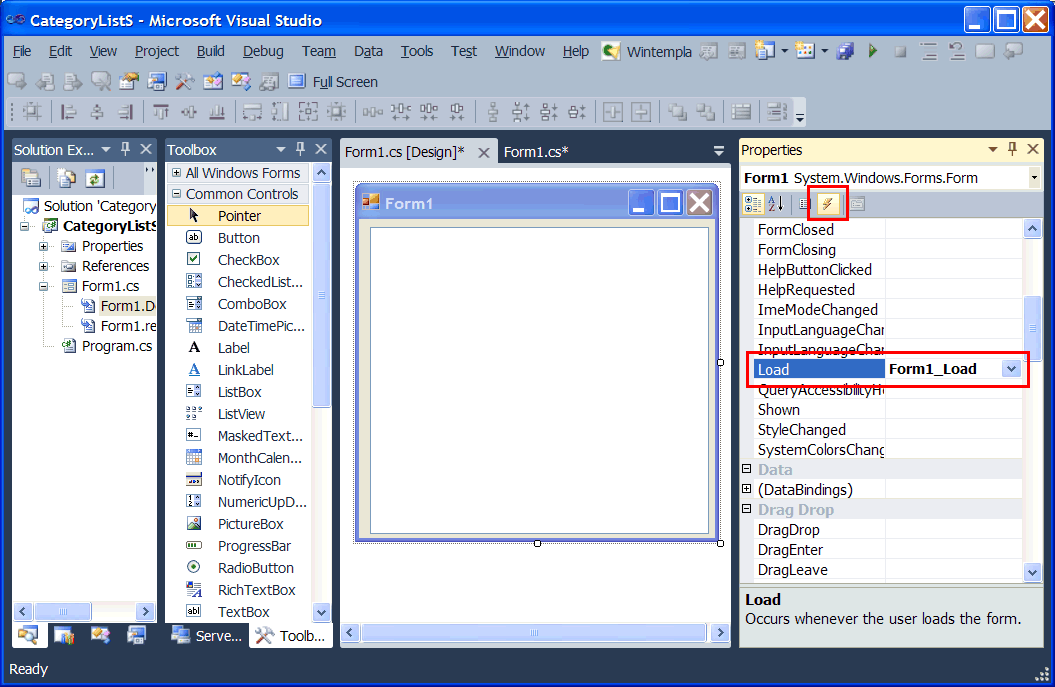Screen dimensions: 1055x687
Task: Collapse the Drag Drop category
Action: (747, 509)
